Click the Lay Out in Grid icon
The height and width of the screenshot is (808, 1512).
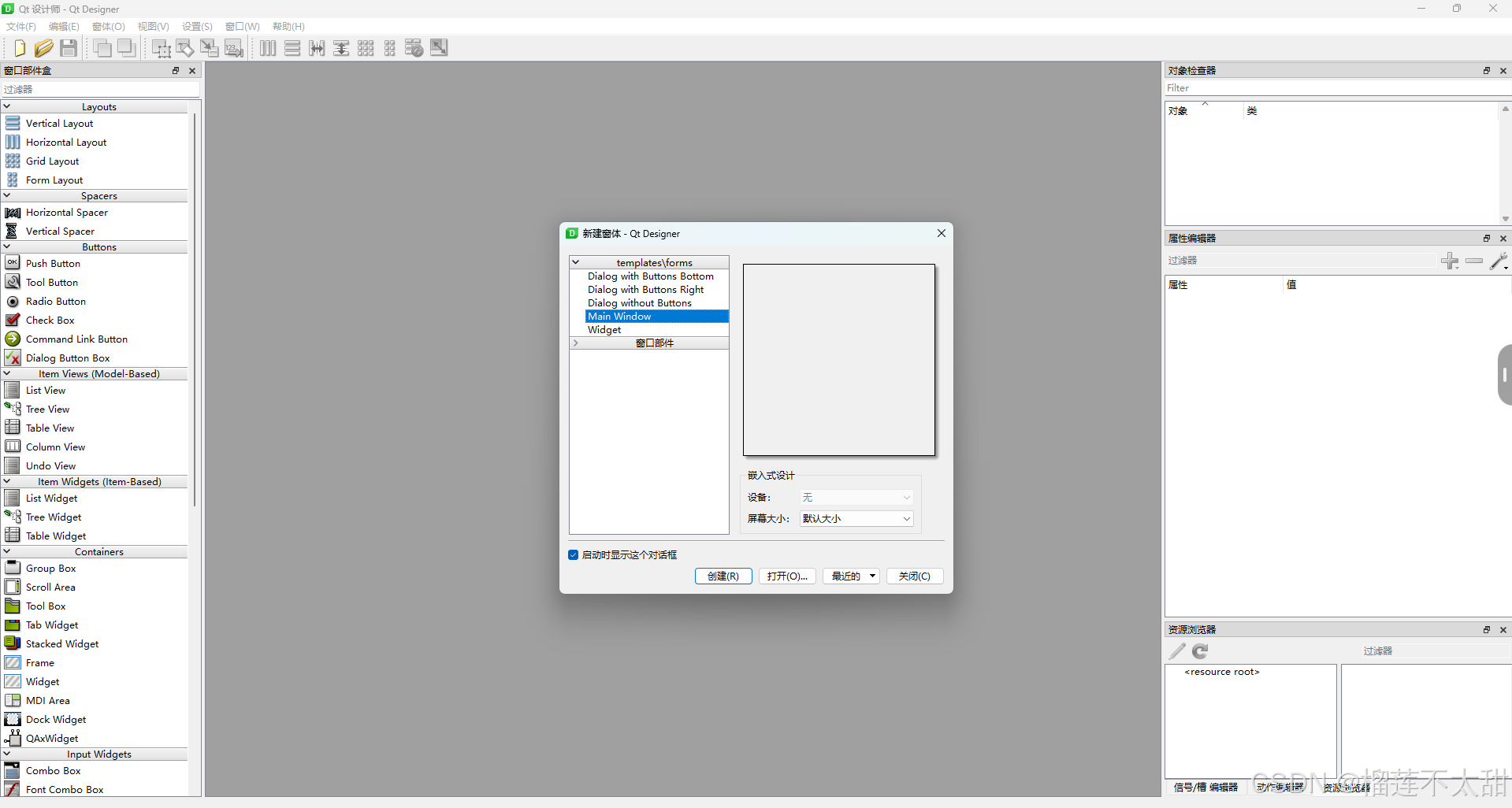tap(366, 48)
